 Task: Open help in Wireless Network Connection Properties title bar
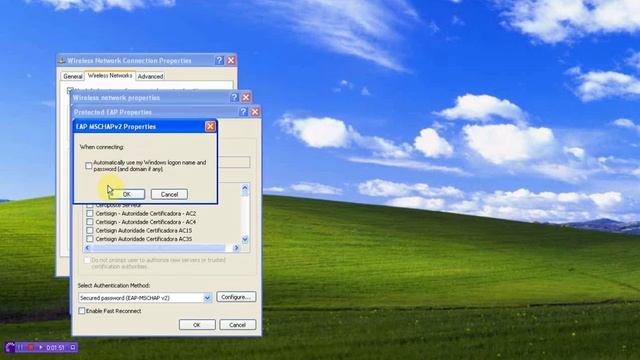pos(220,60)
